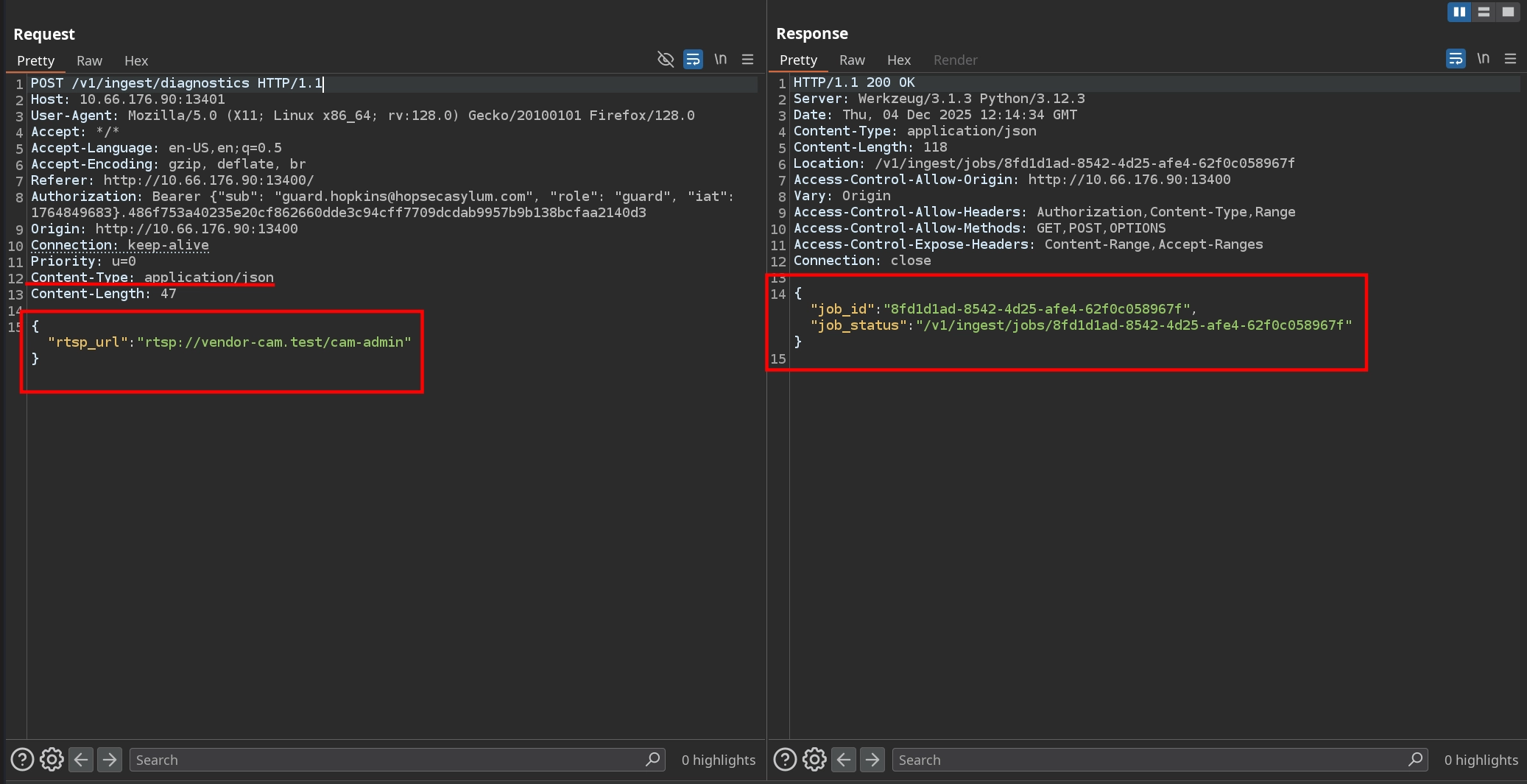Open the Request panel hamburger menu
This screenshot has width=1527, height=784.
pyautogui.click(x=747, y=60)
